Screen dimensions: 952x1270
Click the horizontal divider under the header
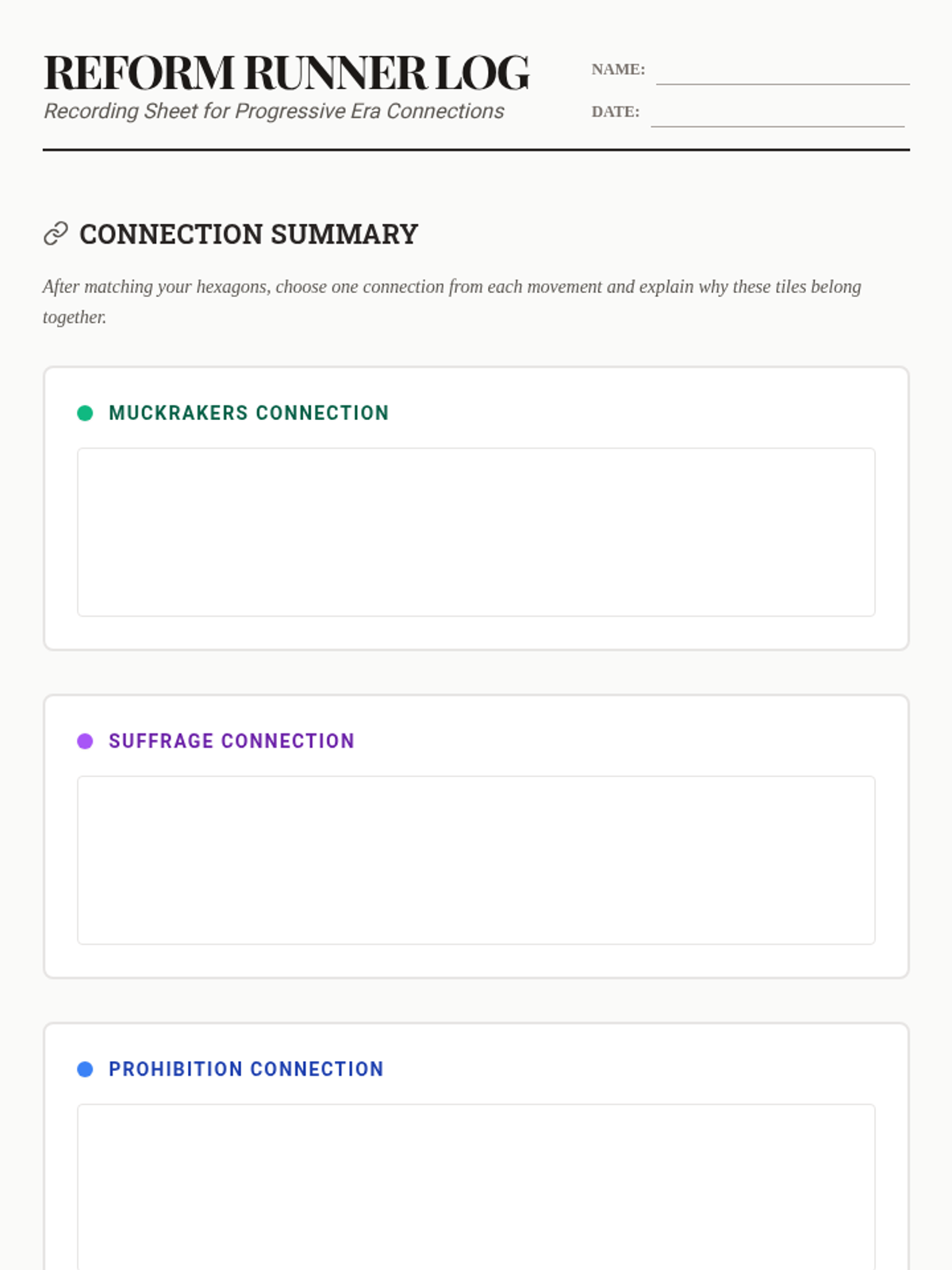coord(476,149)
